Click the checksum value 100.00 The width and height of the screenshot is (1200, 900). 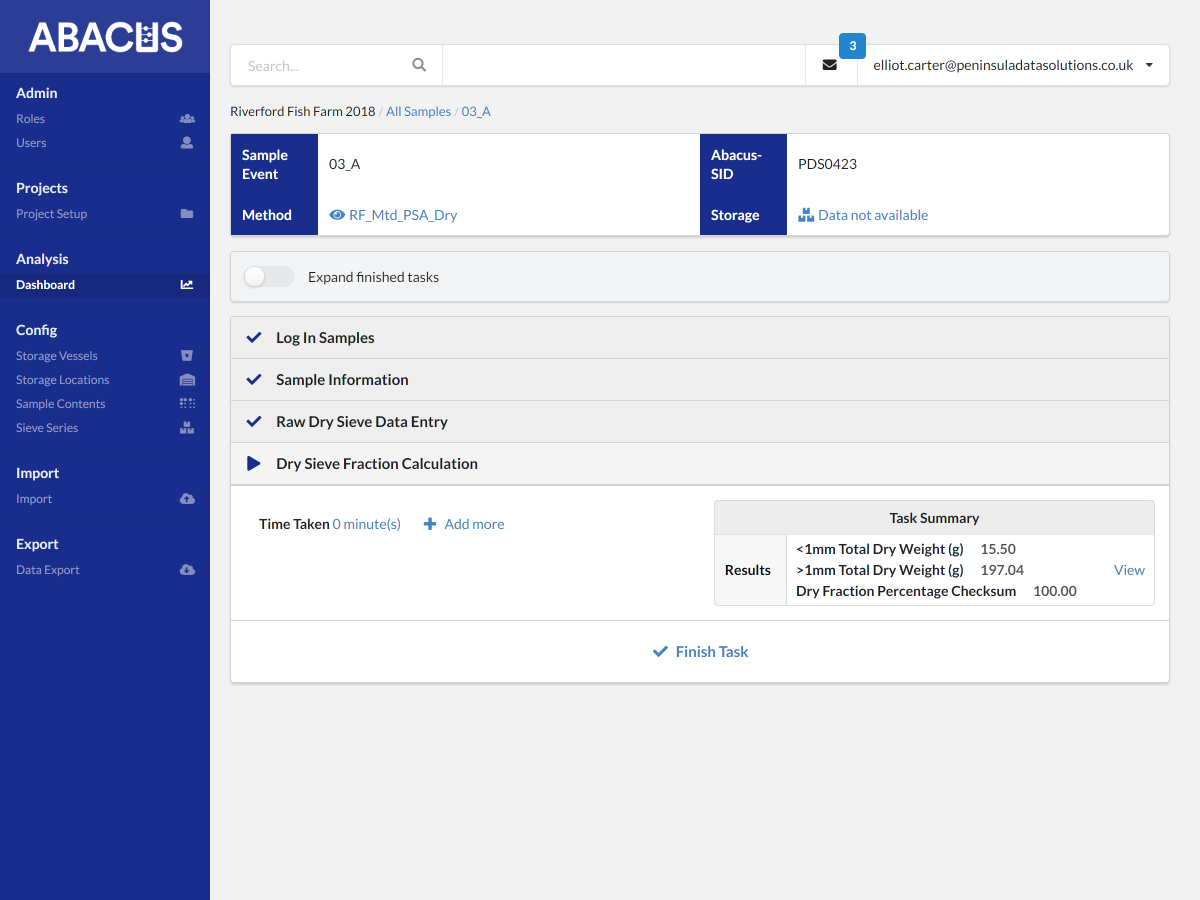1055,591
